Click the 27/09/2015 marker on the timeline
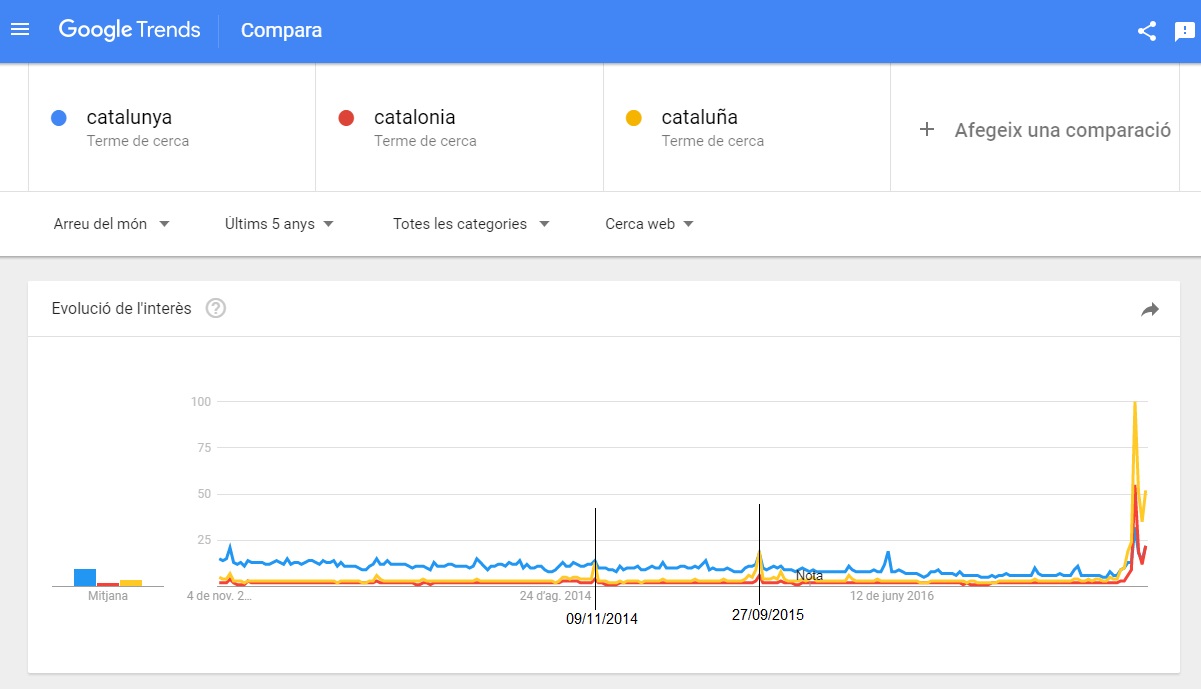This screenshot has width=1201, height=689. [x=769, y=615]
